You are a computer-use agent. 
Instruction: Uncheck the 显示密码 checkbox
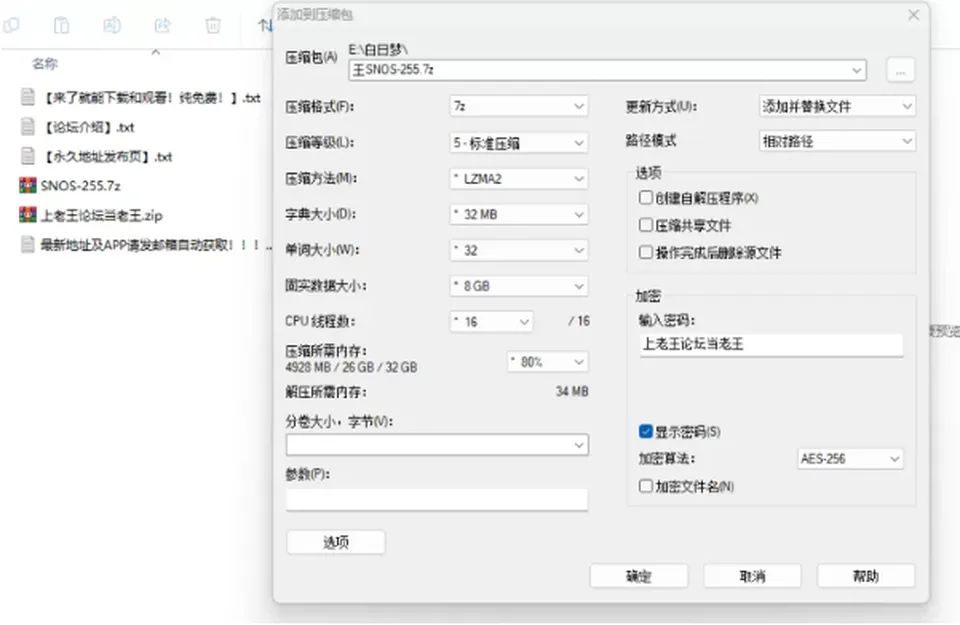coord(645,432)
